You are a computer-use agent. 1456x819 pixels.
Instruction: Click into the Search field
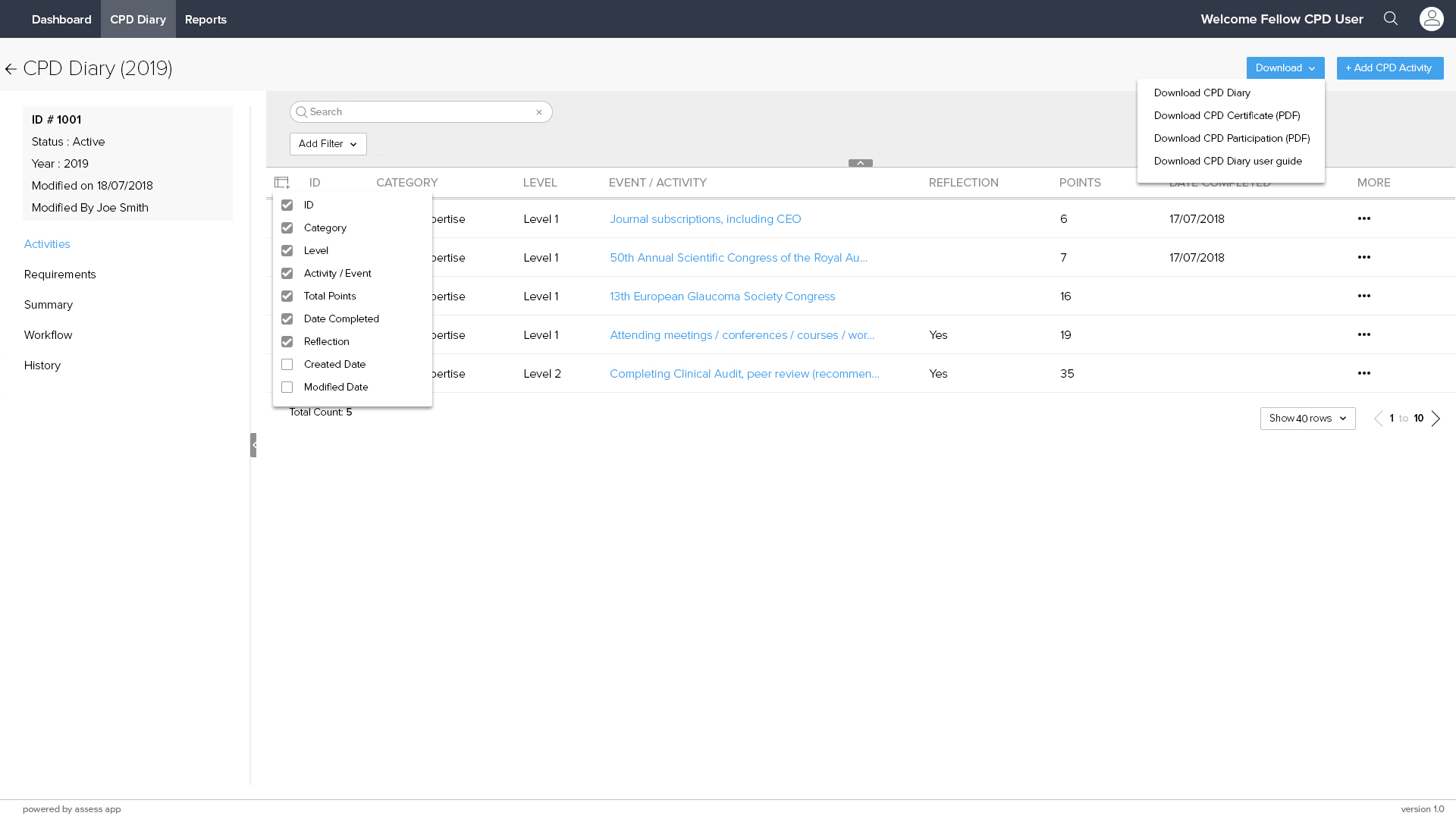(x=417, y=112)
